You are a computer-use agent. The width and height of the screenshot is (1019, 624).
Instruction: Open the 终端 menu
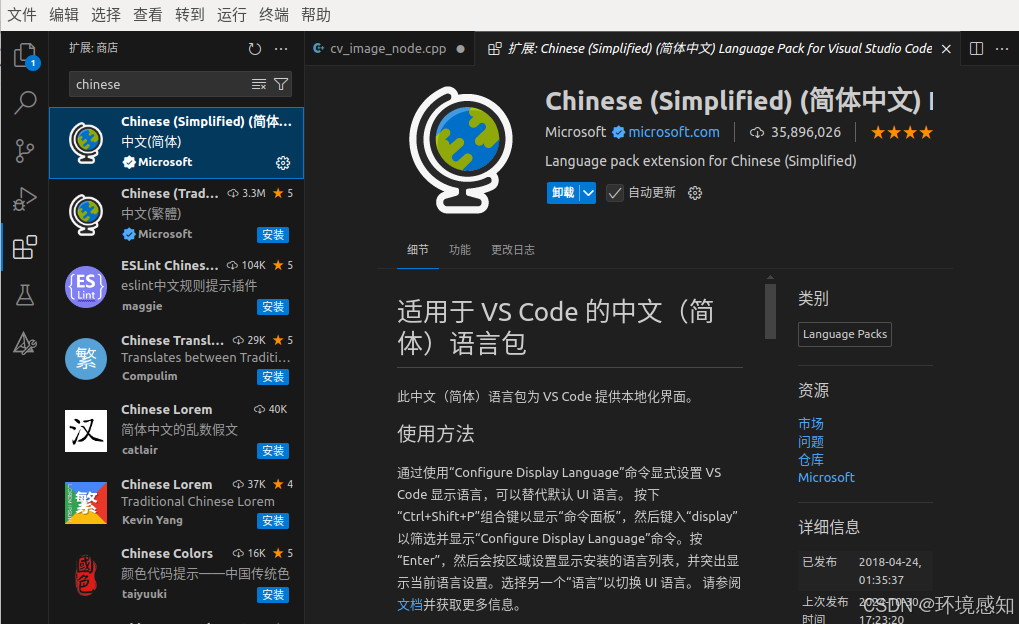click(x=274, y=15)
